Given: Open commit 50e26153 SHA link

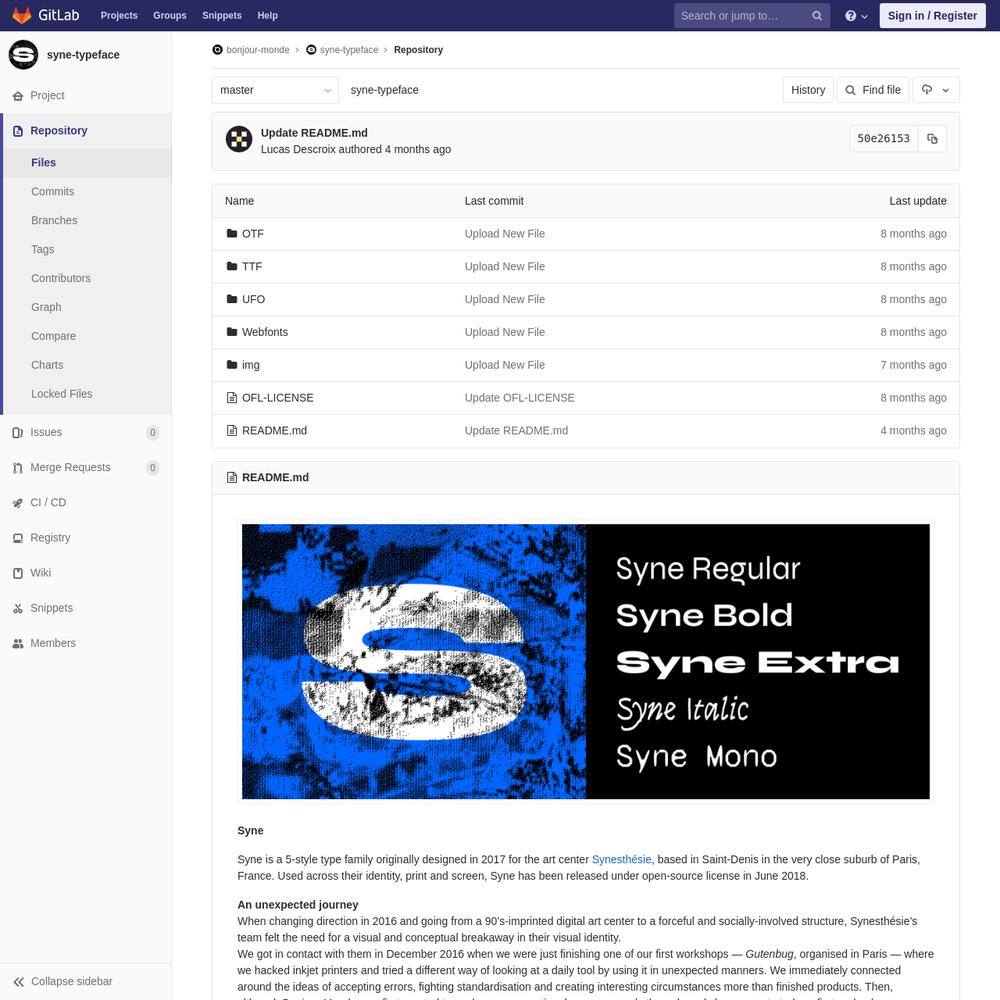Looking at the screenshot, I should pyautogui.click(x=883, y=138).
